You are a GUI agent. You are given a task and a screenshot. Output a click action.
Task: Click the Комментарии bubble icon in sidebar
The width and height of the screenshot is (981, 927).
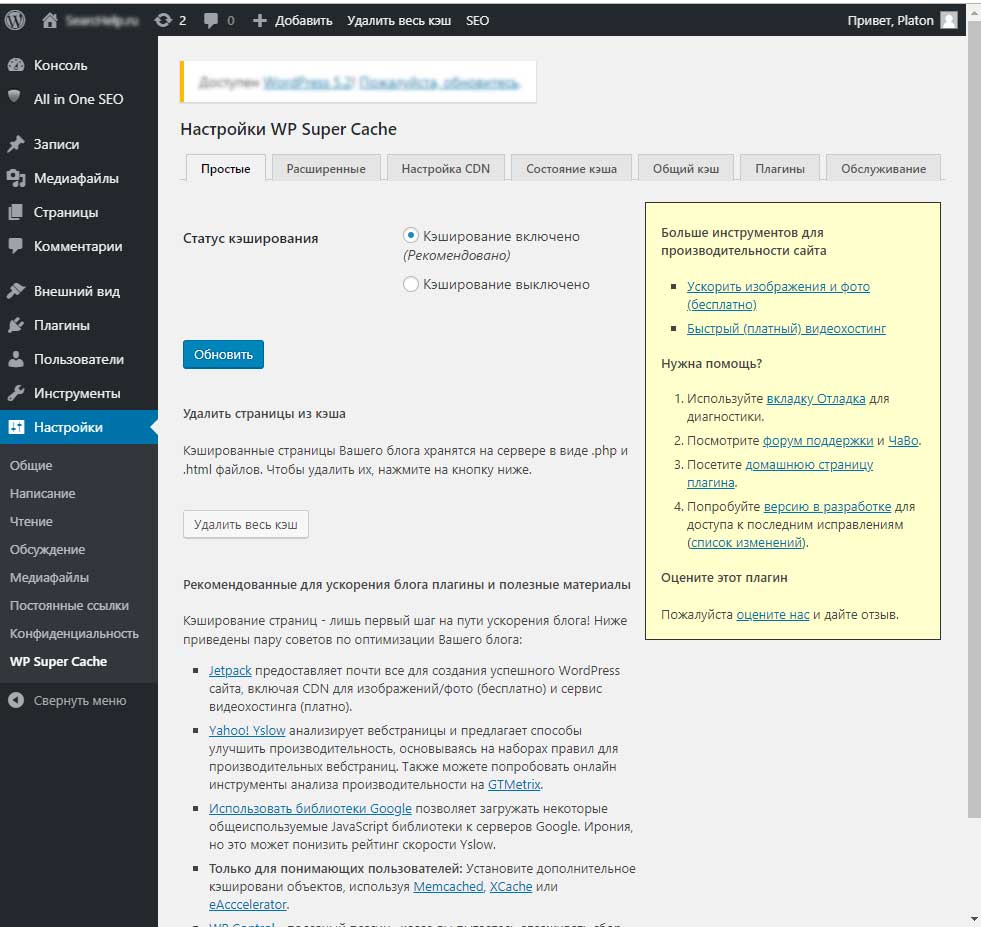point(16,246)
